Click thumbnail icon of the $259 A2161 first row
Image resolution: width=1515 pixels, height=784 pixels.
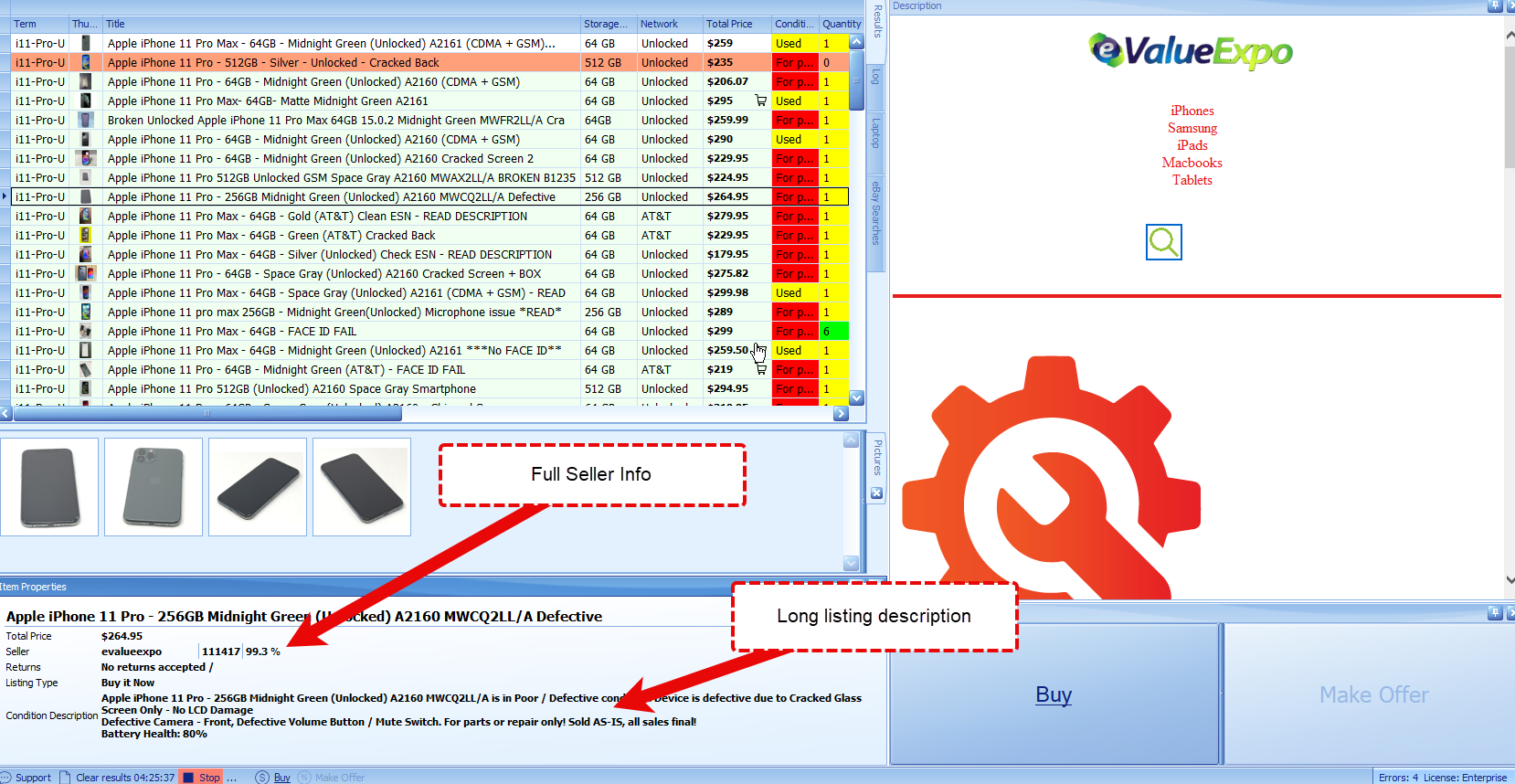(x=85, y=43)
